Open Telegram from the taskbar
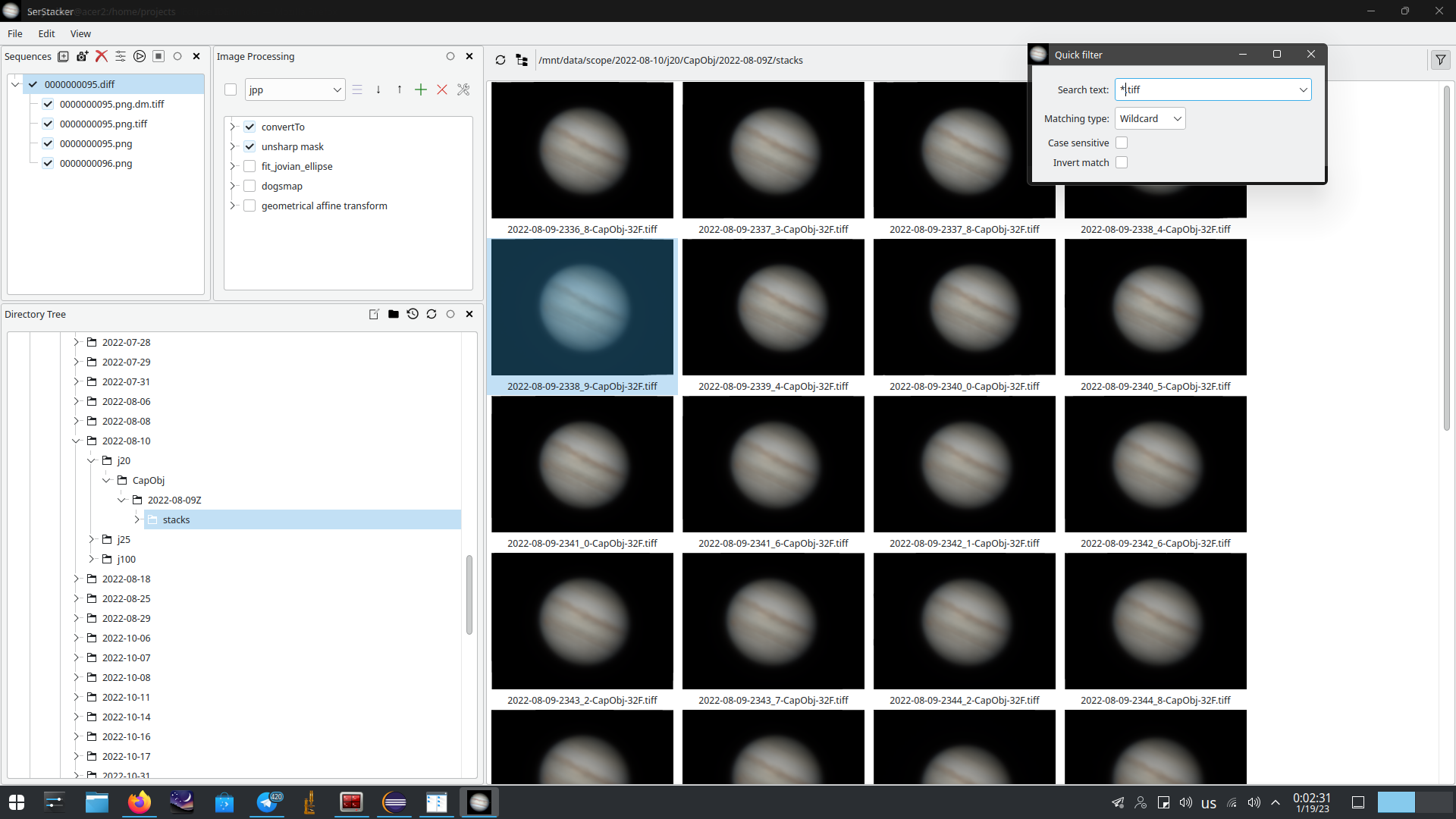 (267, 802)
